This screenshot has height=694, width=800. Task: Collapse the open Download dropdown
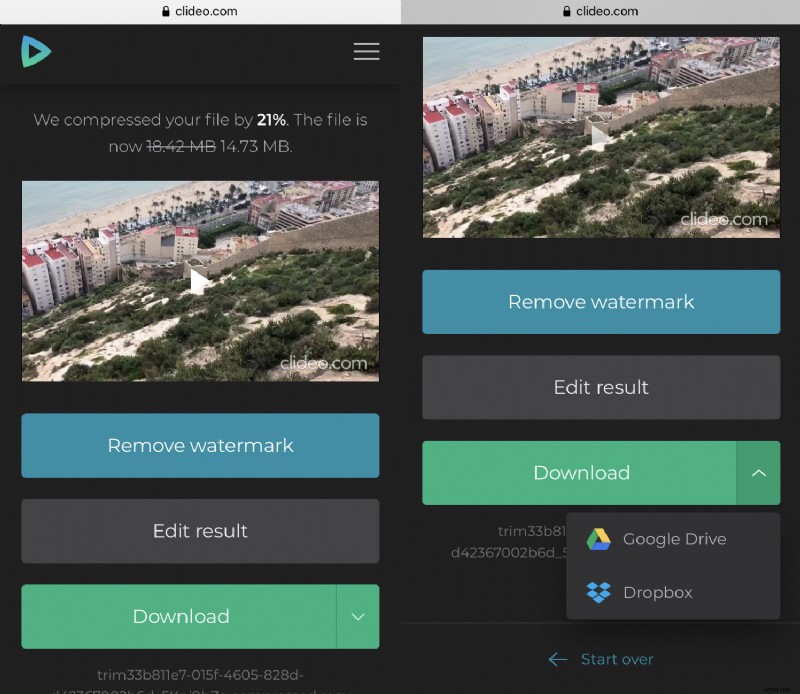(759, 473)
